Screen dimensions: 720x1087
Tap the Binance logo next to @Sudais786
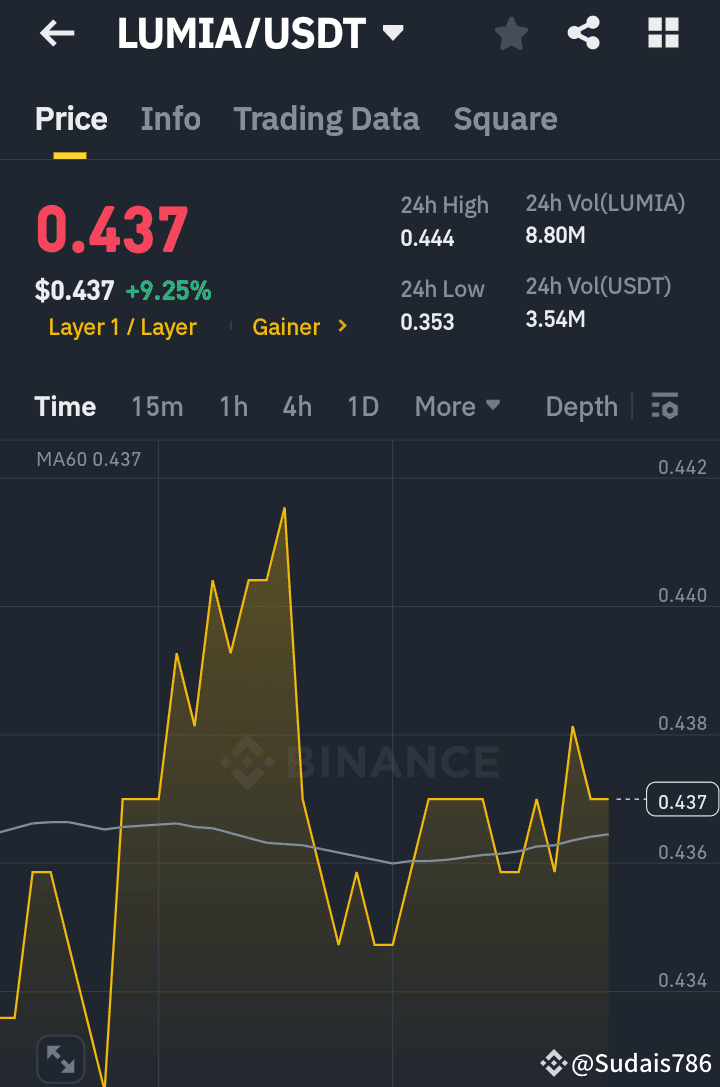[554, 1064]
